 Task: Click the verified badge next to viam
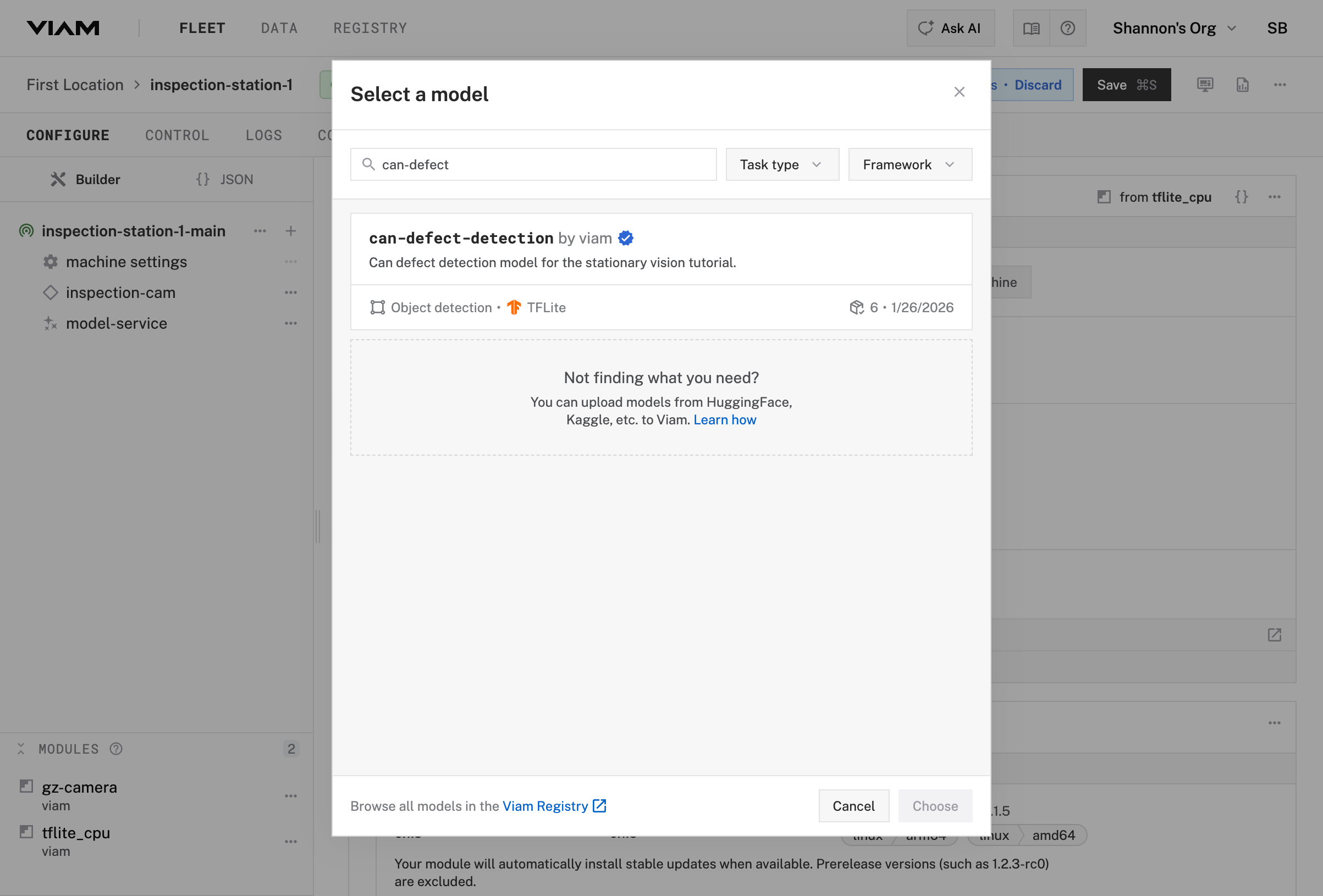click(626, 239)
